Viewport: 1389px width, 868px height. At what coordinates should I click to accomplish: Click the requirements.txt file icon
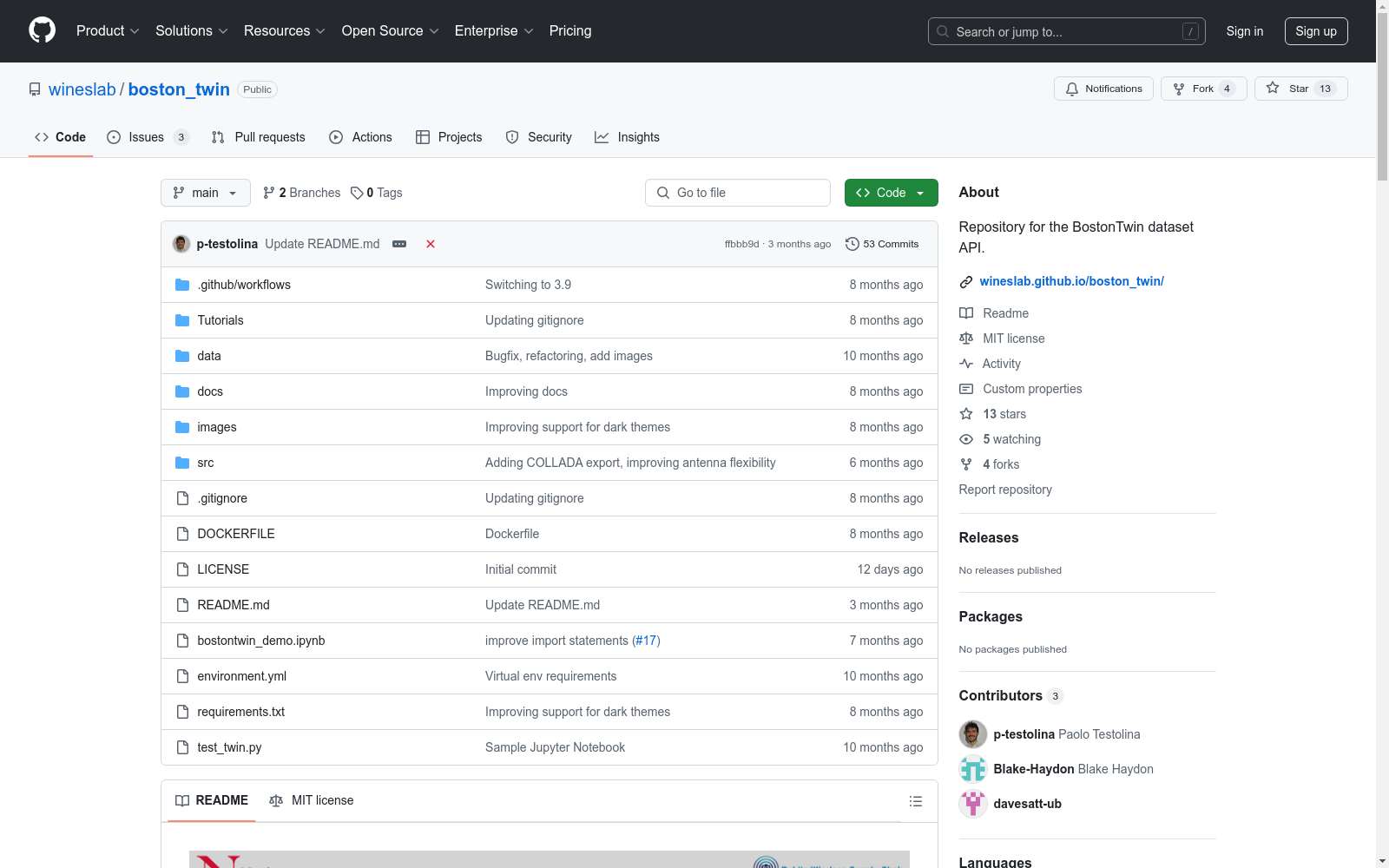tap(182, 712)
